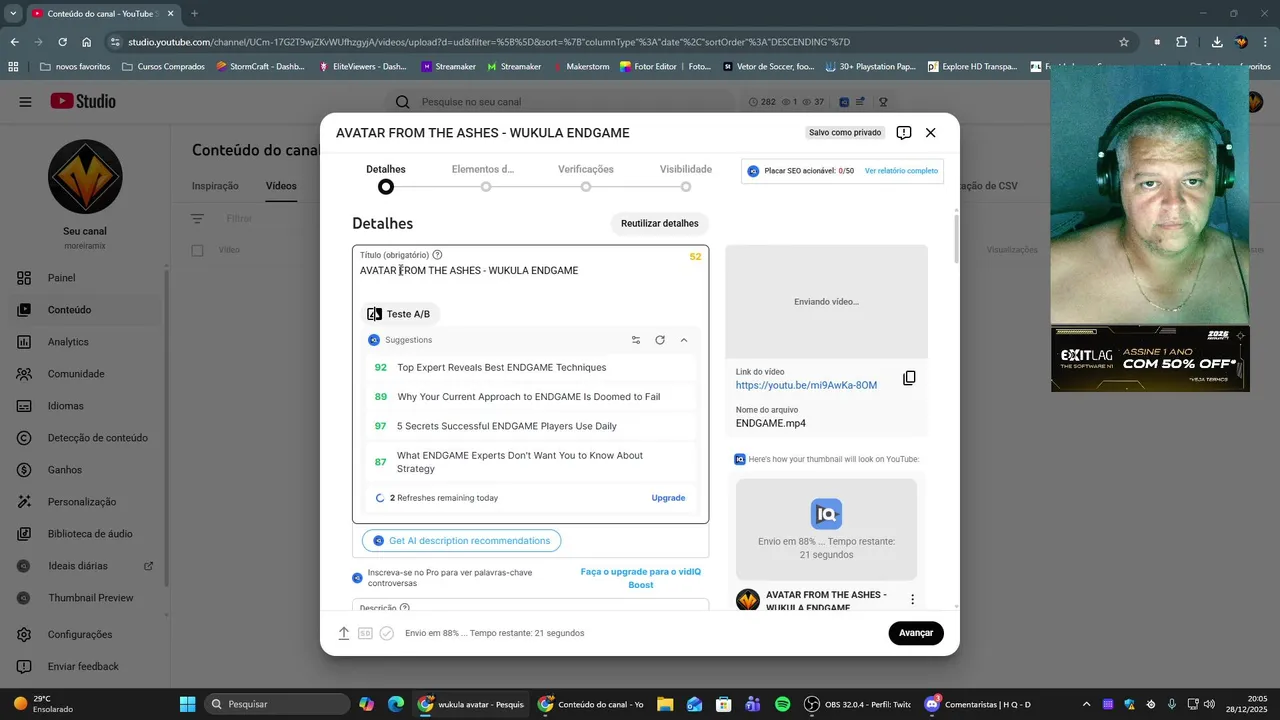This screenshot has width=1280, height=720.
Task: Select suggestion "What ENDGAME Experts Don't Want You to Know"
Action: pos(531,462)
